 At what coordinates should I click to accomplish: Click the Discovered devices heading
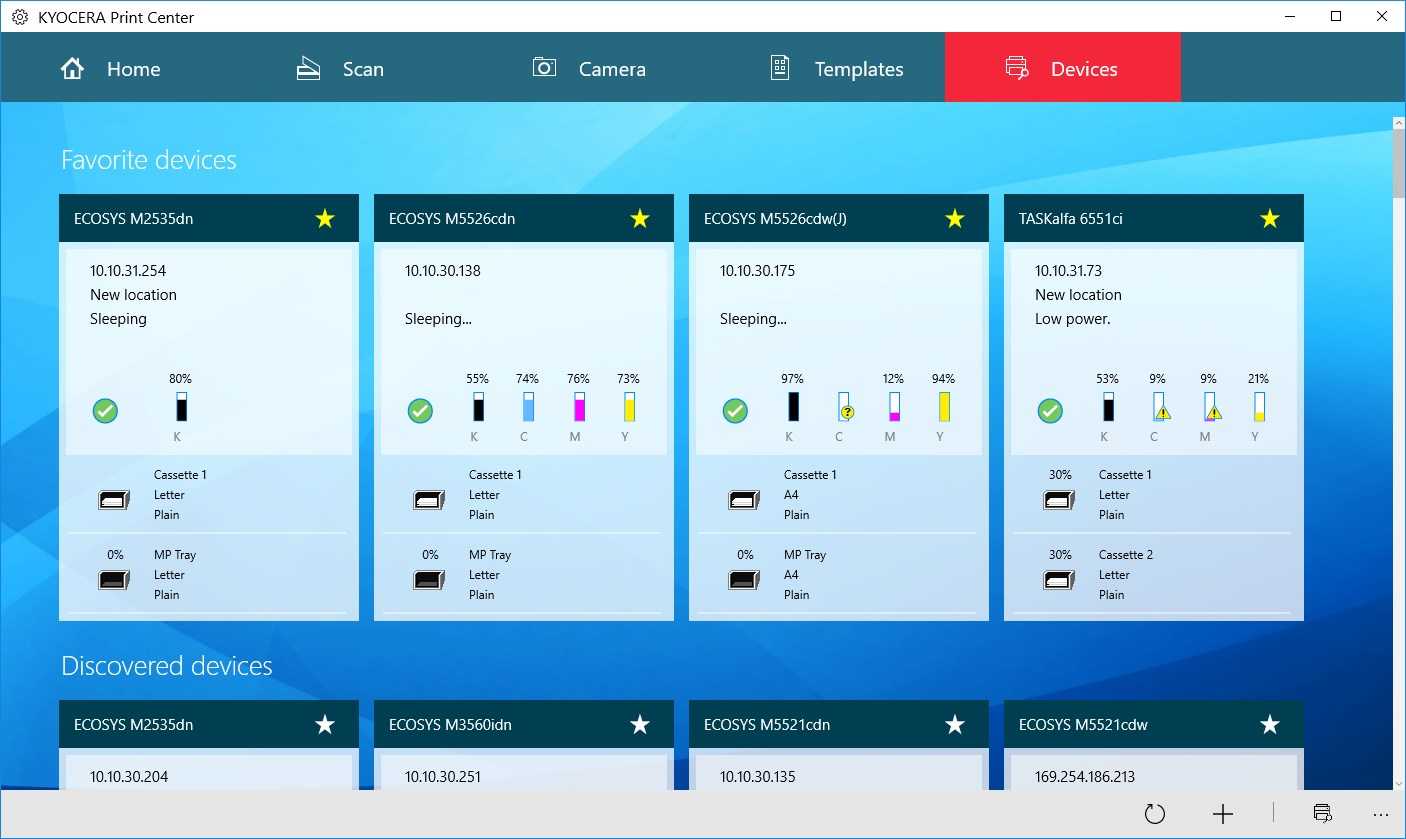(167, 666)
